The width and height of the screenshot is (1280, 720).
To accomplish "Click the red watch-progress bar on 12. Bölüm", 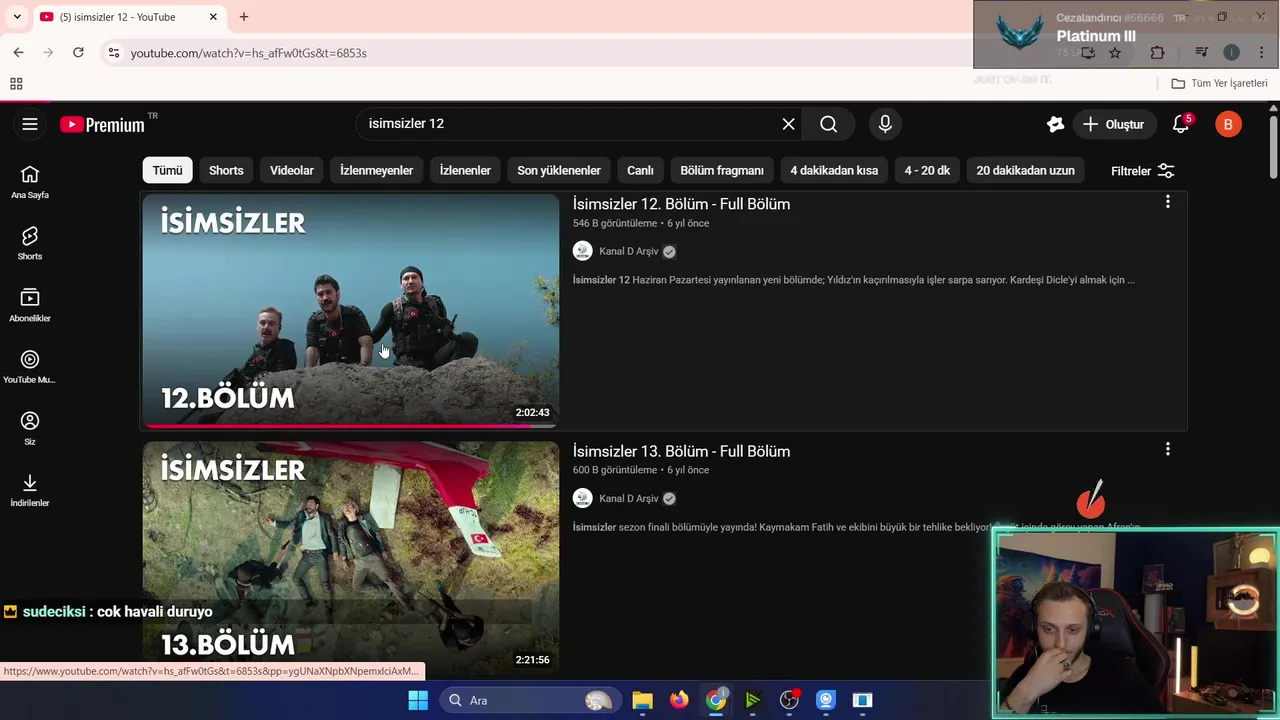I will click(337, 426).
